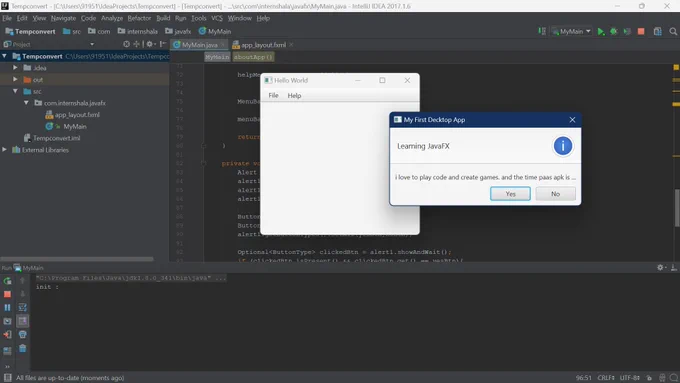This screenshot has height=383, width=680.
Task: Click the internshala breadcrumb in navigation bar
Action: (137, 31)
